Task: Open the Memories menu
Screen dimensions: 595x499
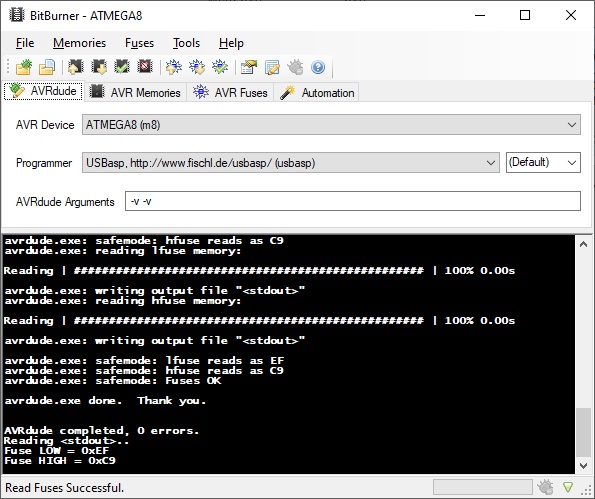Action: [x=79, y=43]
